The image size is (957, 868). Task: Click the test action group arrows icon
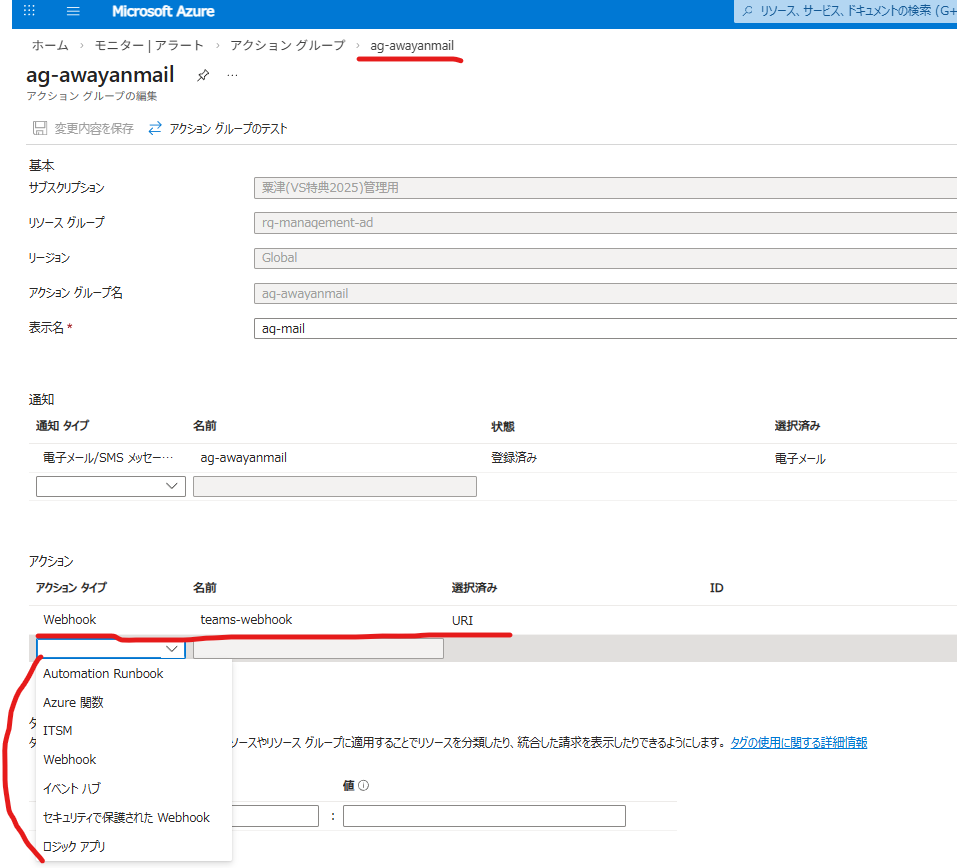click(155, 128)
